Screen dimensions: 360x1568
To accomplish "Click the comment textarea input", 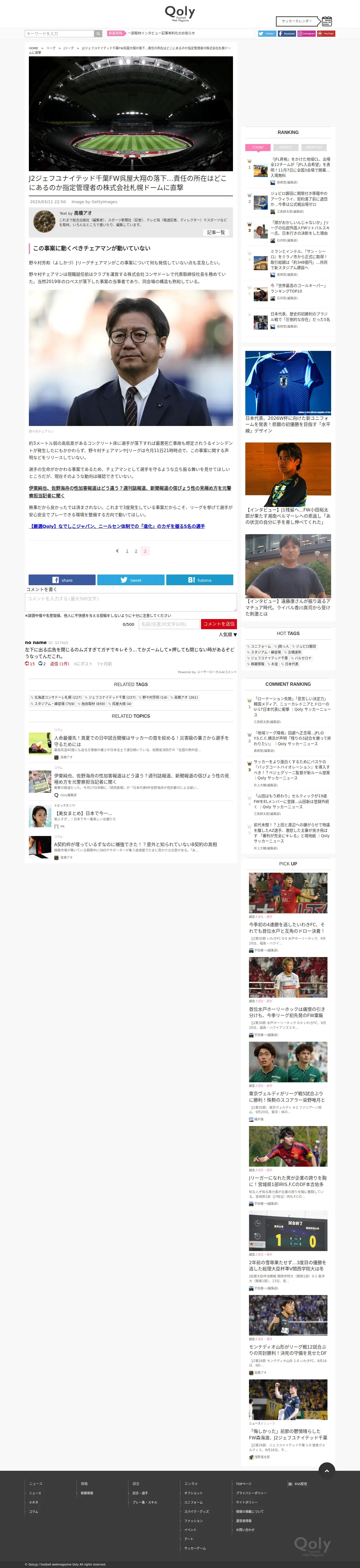I will pos(131,602).
